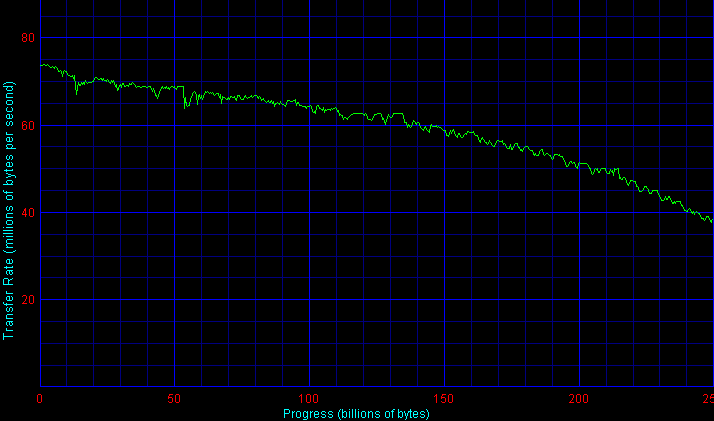Click the Y-axis label 40

[28, 213]
